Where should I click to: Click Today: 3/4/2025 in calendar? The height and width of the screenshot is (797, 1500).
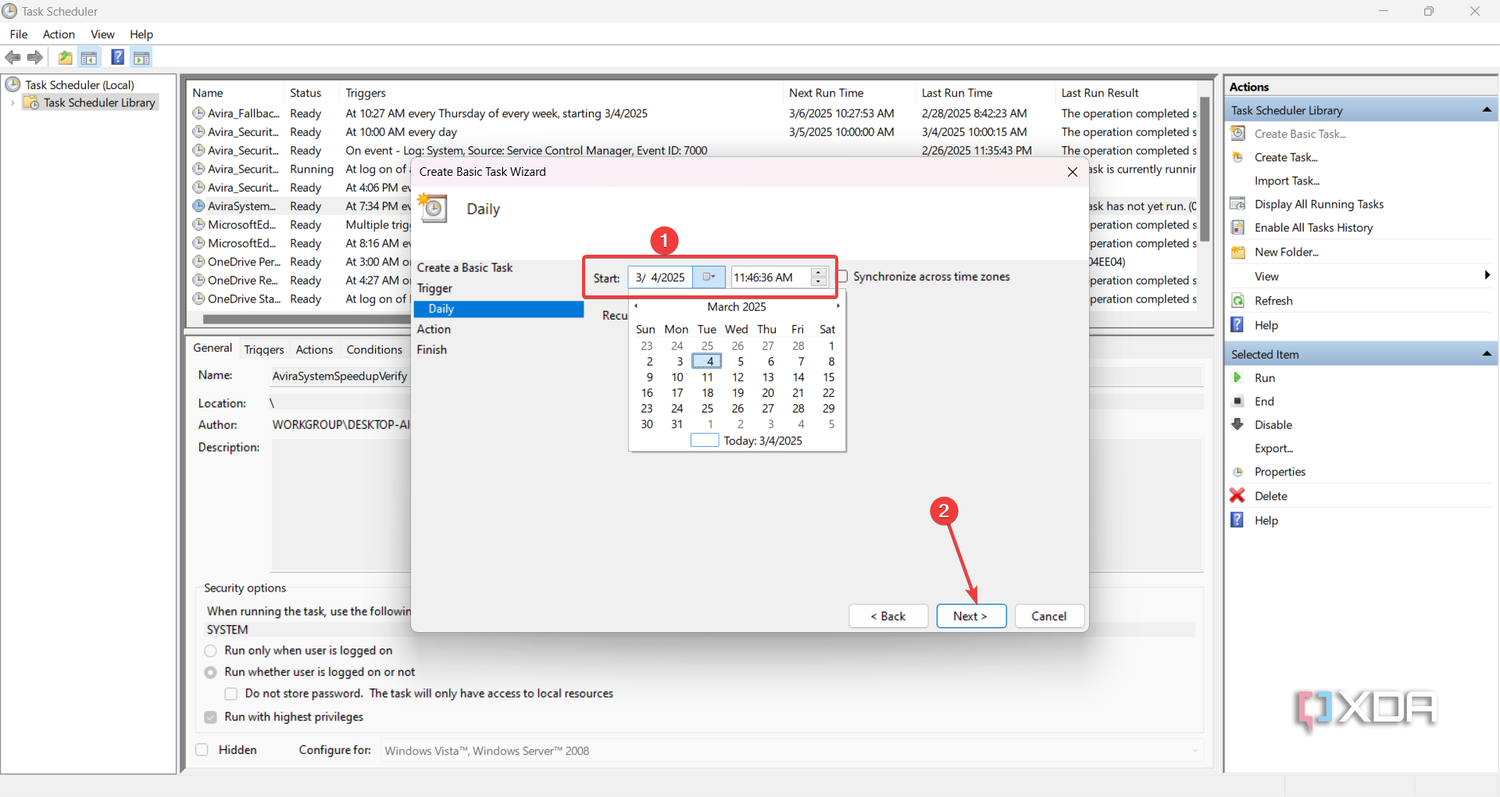coord(763,440)
